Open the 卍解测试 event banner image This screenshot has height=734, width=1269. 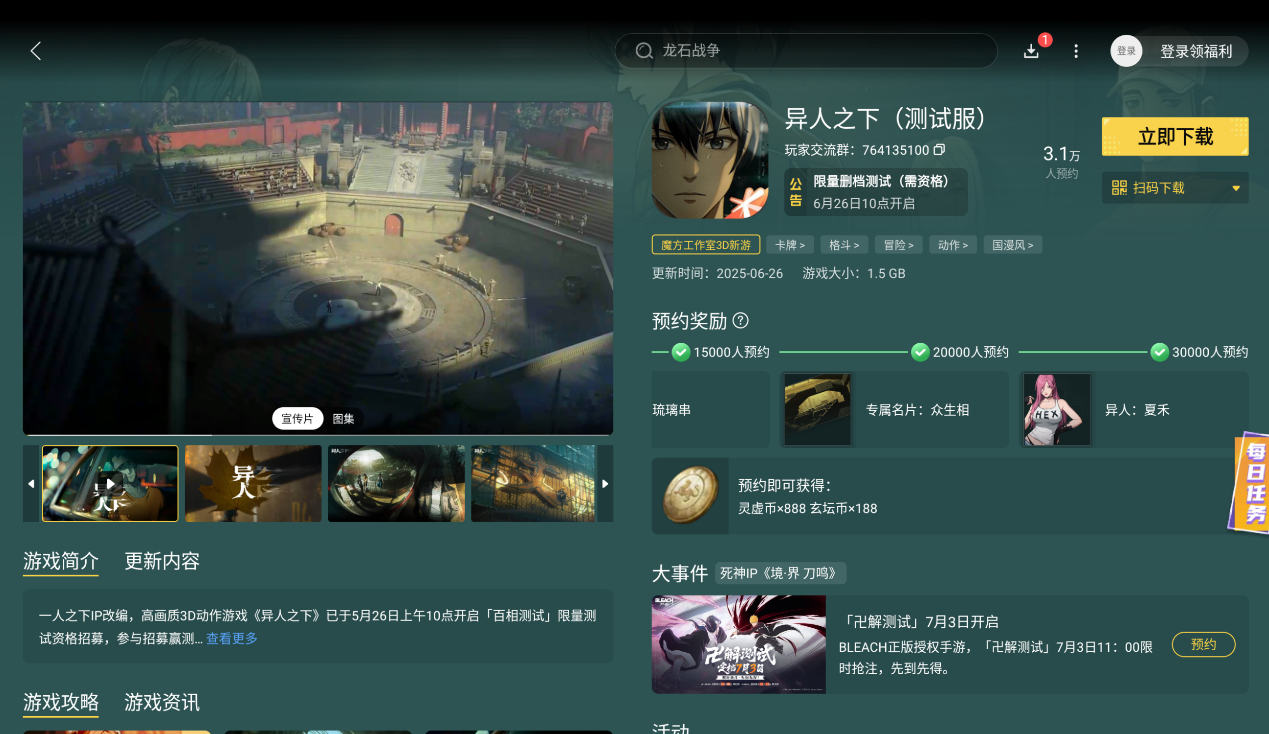(739, 645)
